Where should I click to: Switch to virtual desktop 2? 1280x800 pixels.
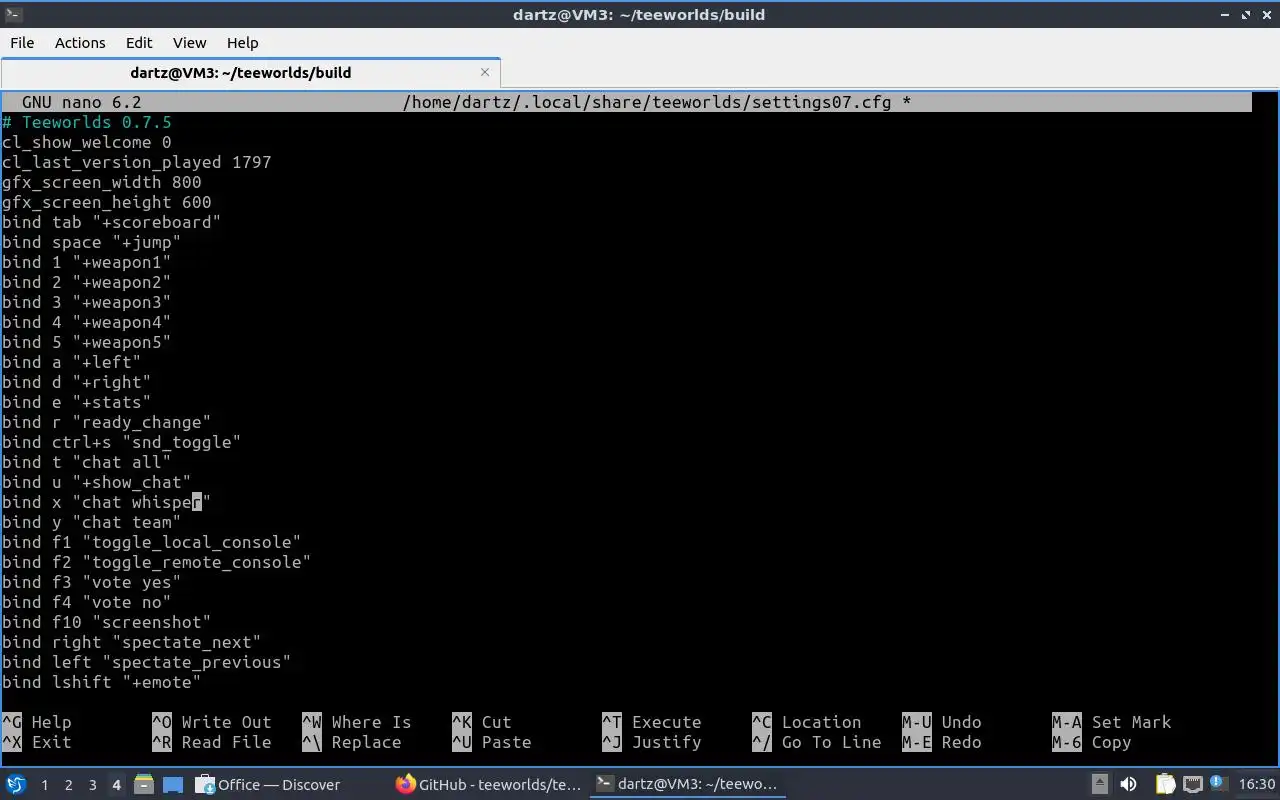coord(68,785)
